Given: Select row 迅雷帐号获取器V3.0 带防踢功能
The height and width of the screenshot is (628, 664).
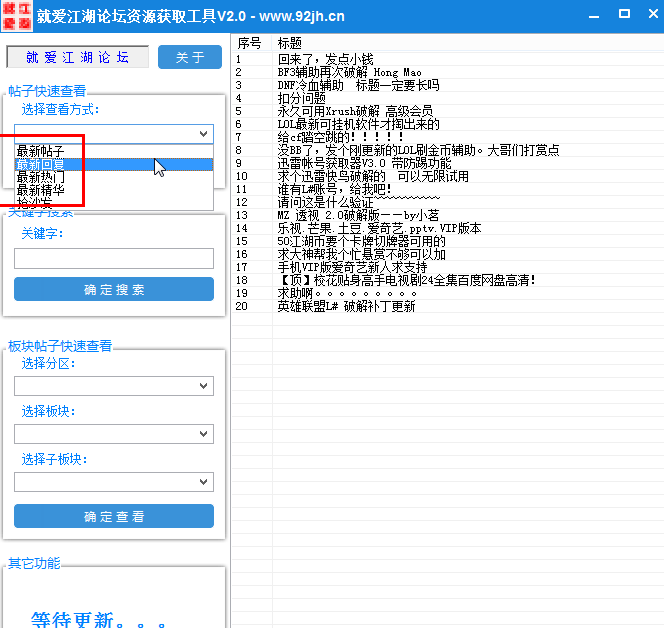Looking at the screenshot, I should coord(448,163).
